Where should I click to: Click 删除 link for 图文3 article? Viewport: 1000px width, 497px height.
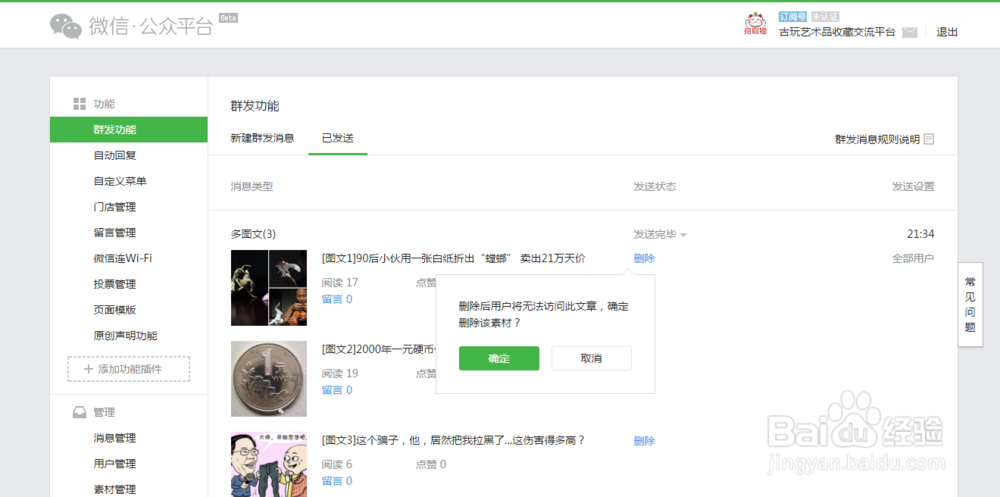tap(644, 441)
